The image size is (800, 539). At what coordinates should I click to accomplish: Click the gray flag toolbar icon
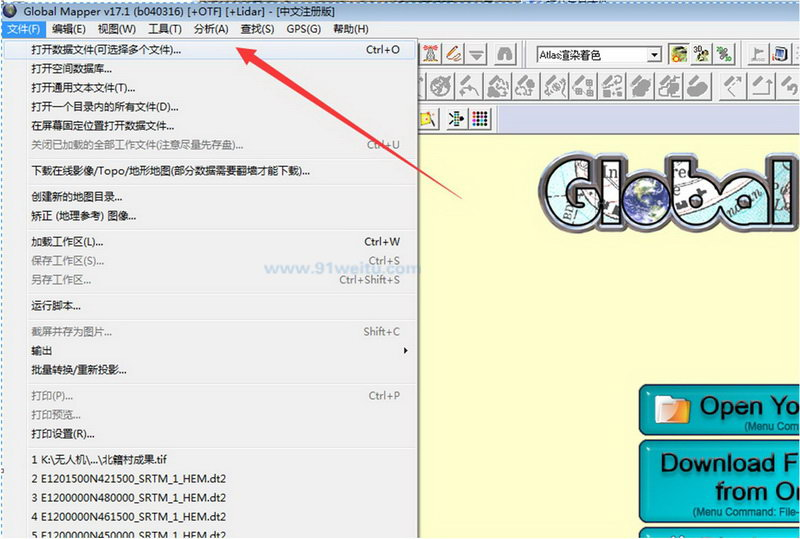tap(758, 54)
